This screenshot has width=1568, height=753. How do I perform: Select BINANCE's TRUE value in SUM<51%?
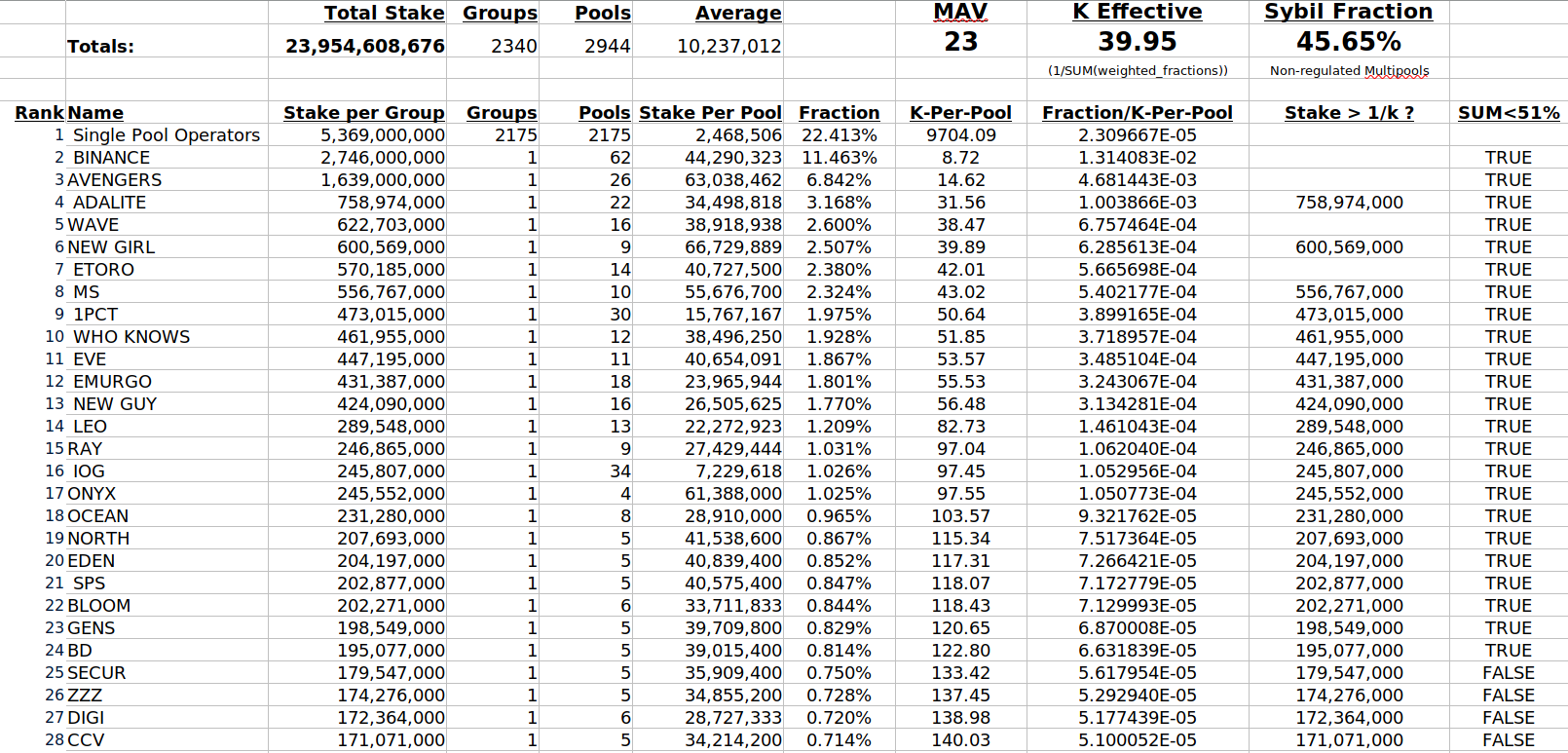[1509, 158]
